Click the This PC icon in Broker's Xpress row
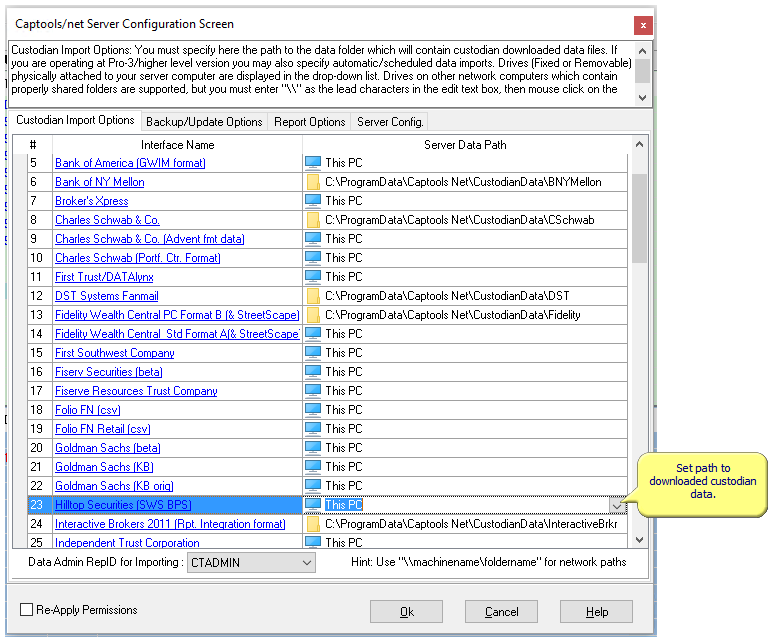 (313, 201)
